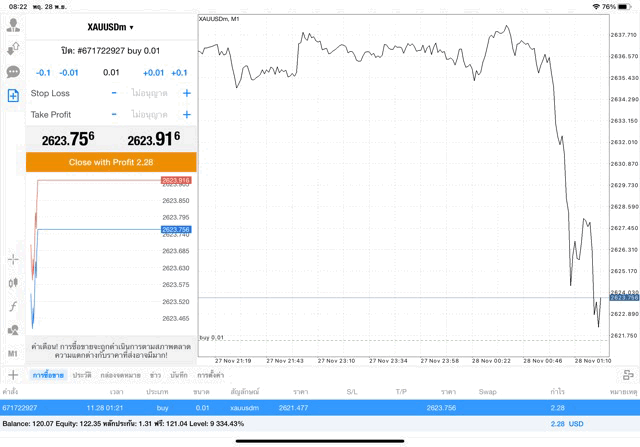
Task: Open the quotes up-down arrows icon
Action: [13, 48]
